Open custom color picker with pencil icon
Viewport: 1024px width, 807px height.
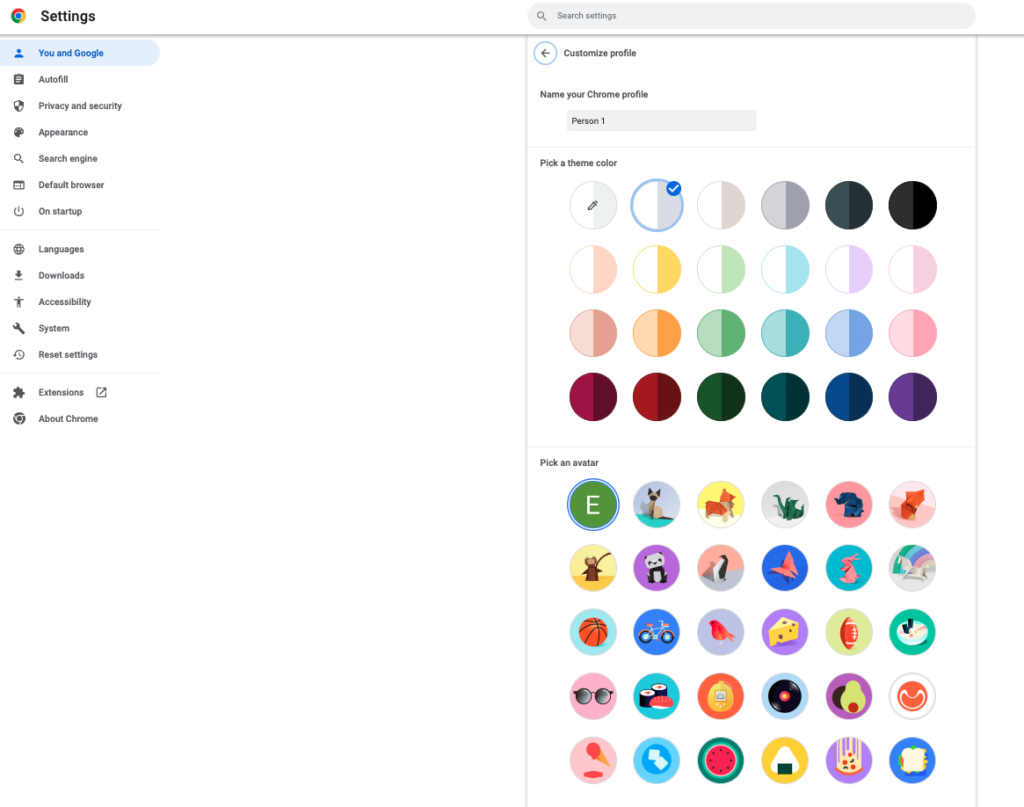[593, 205]
